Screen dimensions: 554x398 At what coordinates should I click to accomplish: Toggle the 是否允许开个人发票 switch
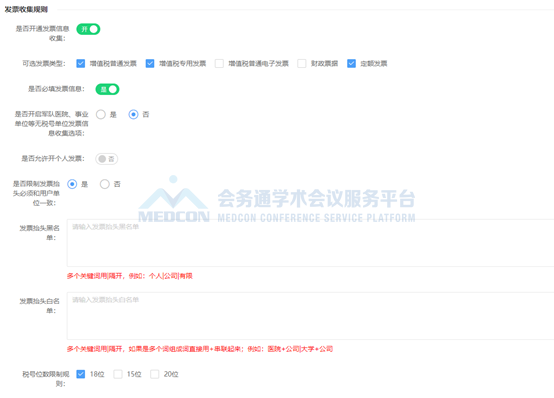[x=106, y=159]
